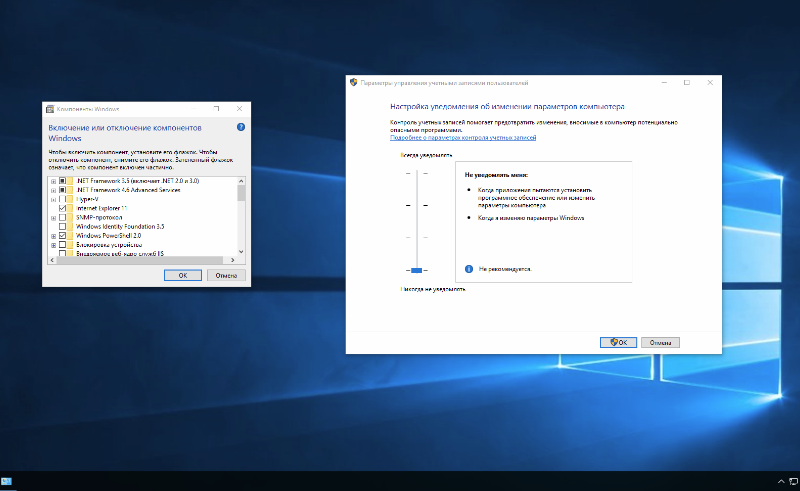Click the system tray icon at the far right of the taskbar

pyautogui.click(x=794, y=481)
